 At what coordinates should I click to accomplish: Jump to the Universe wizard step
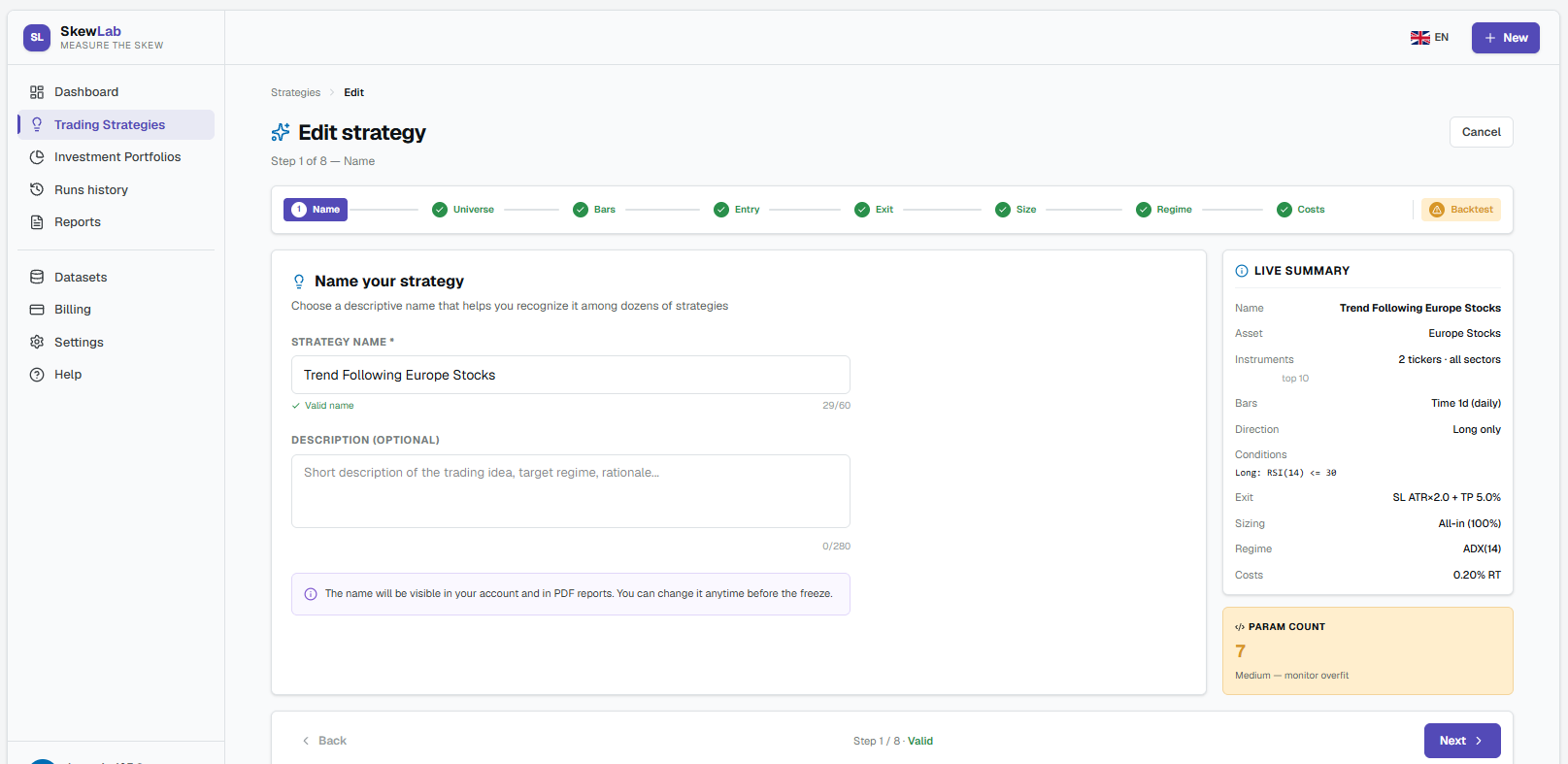463,210
